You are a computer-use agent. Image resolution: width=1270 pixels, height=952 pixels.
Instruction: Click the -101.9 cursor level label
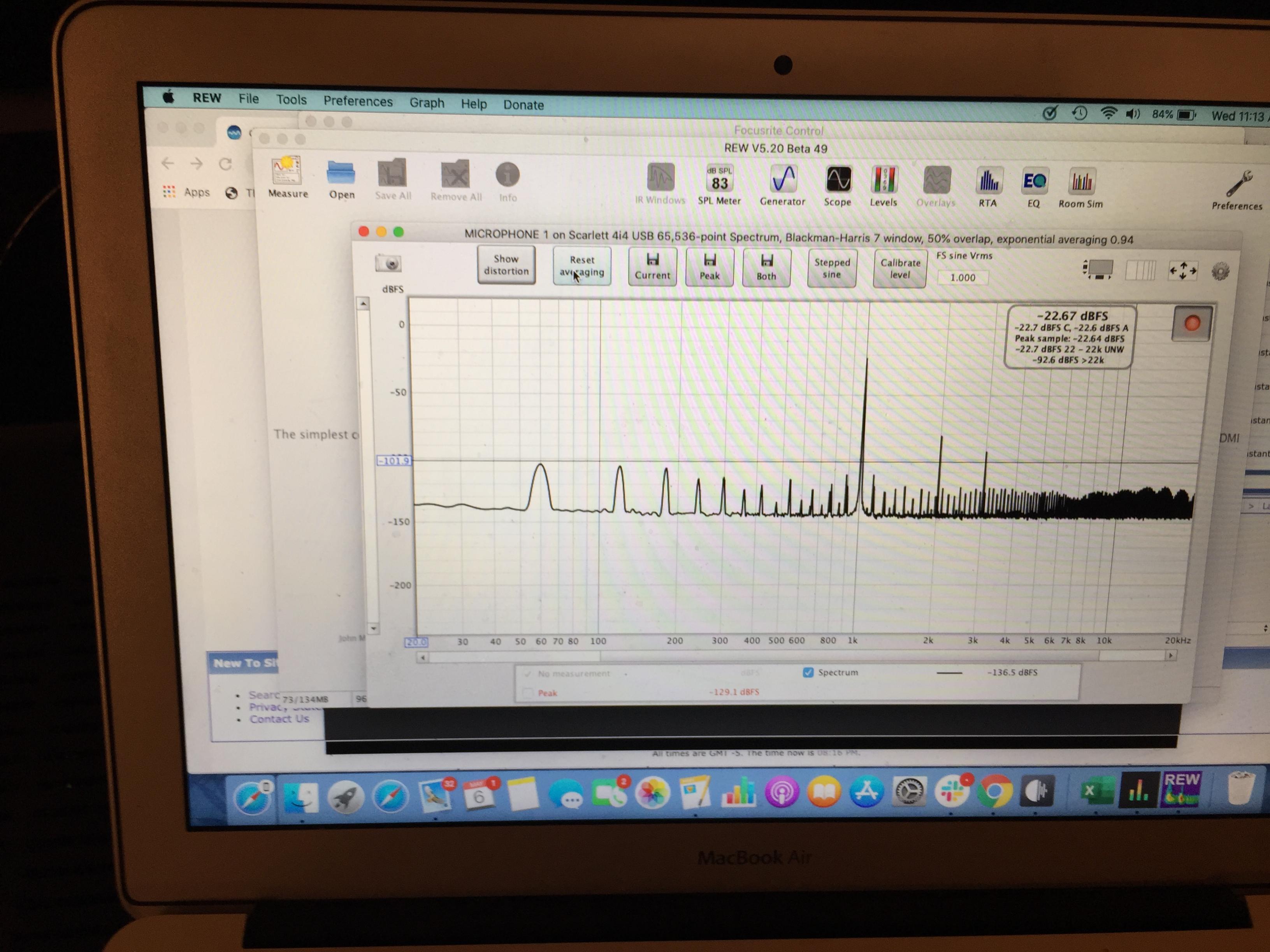point(394,461)
